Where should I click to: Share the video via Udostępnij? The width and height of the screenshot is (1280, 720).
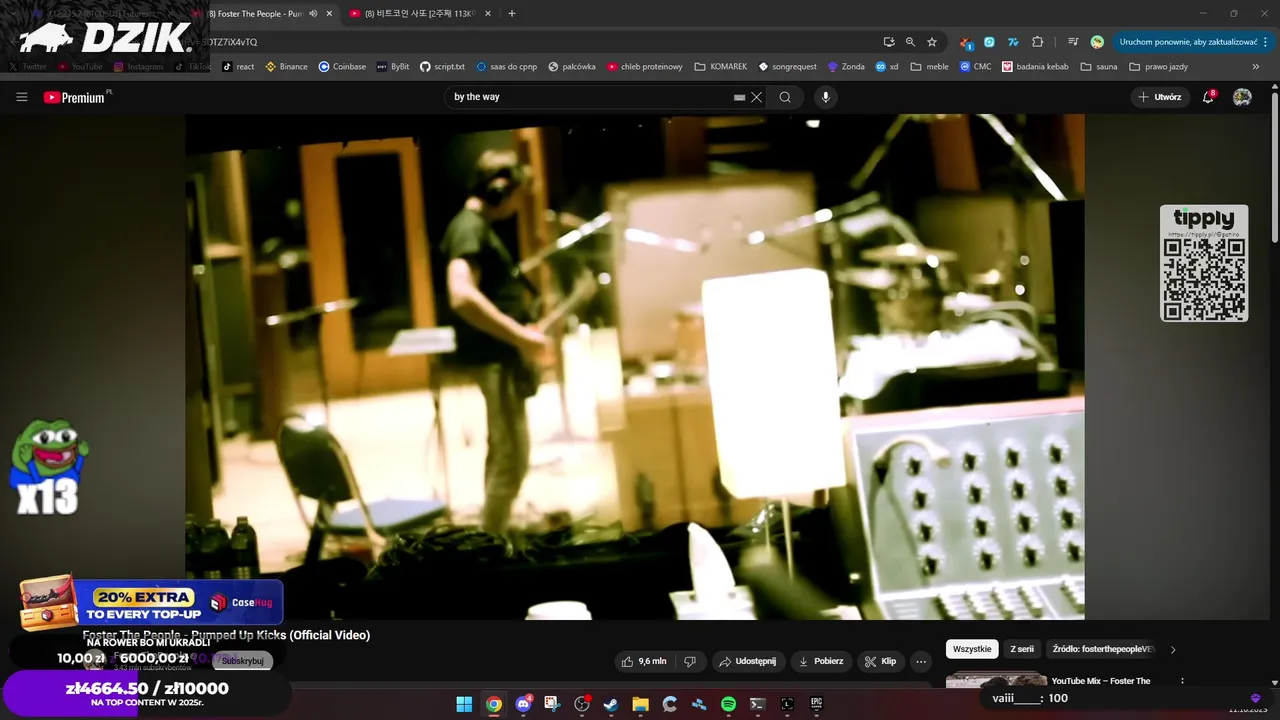747,661
